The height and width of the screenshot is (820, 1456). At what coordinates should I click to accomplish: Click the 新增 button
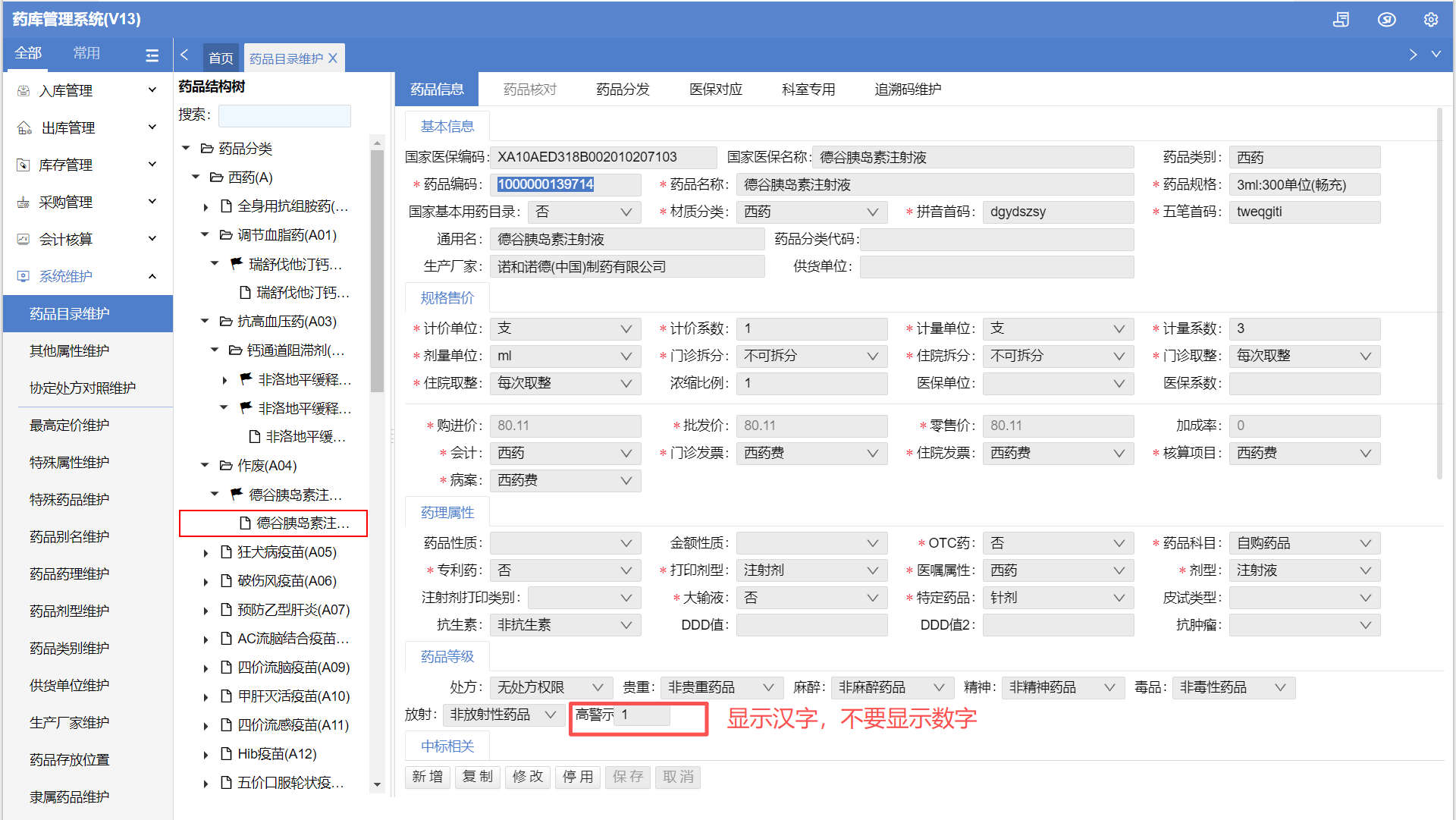click(428, 777)
